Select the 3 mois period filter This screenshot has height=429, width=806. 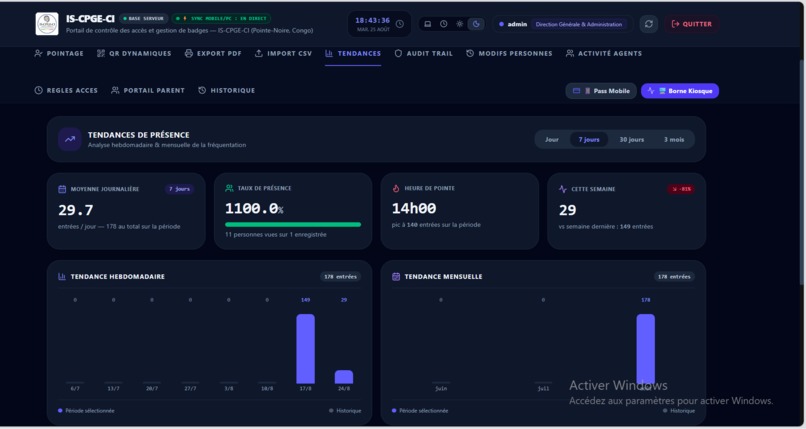pos(673,140)
